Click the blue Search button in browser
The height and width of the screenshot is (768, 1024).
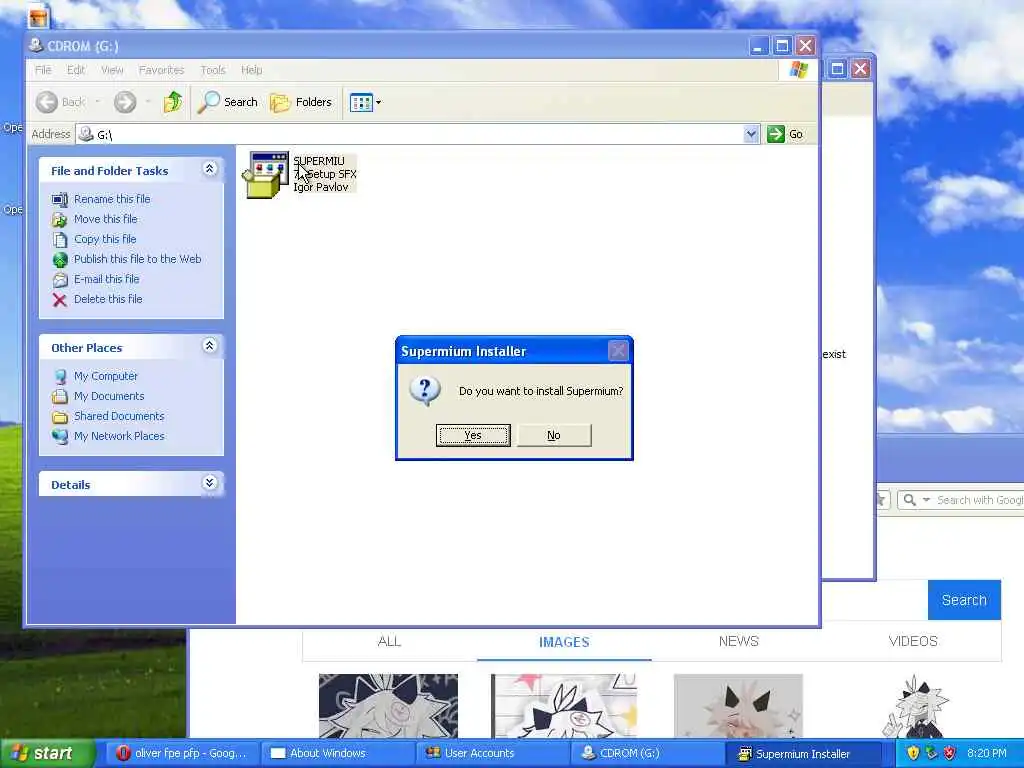[964, 600]
